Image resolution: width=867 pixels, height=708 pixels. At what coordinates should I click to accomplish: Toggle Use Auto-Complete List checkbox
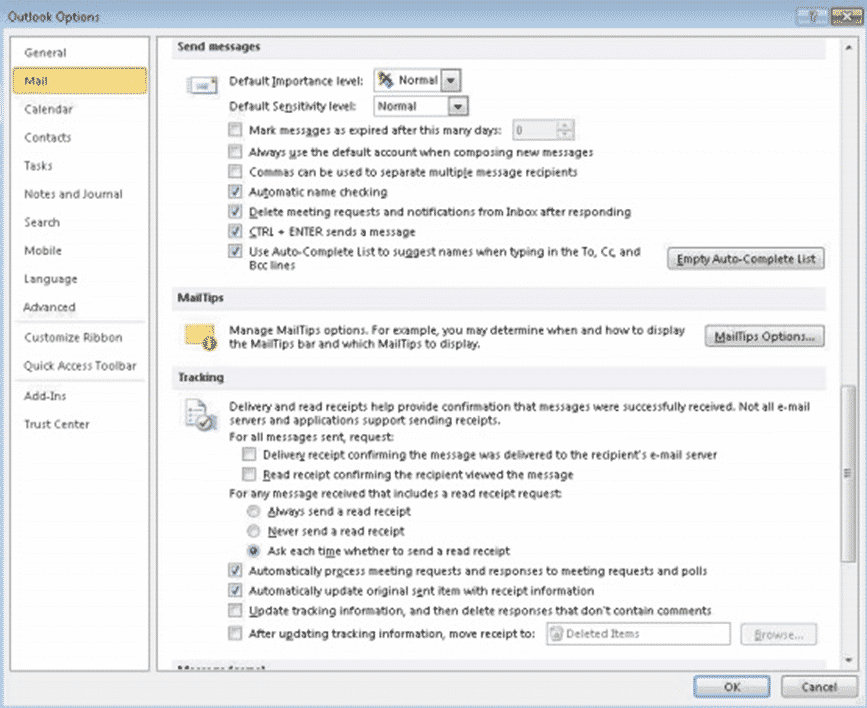click(x=235, y=251)
